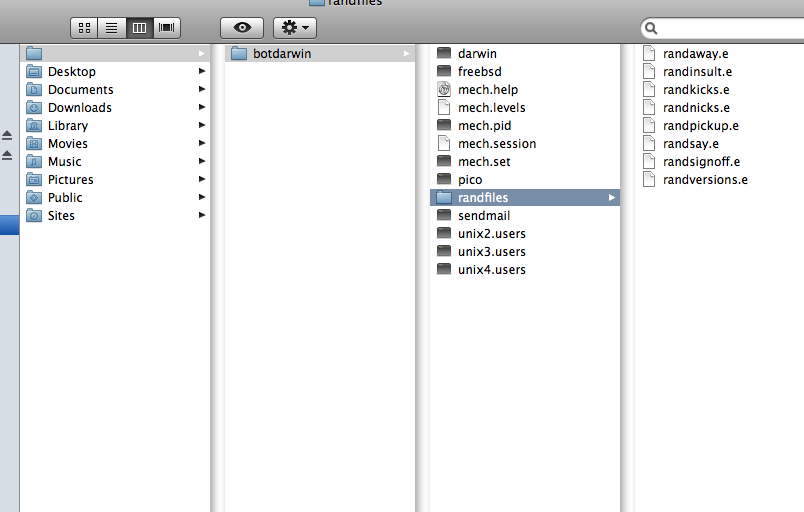Select the Downloads folder icon
Viewport: 804px width, 512px height.
tap(34, 108)
